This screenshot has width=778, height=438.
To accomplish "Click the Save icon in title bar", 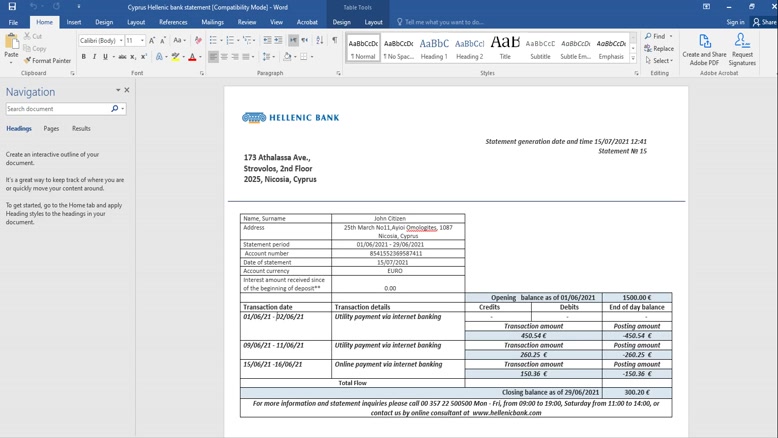I will coord(12,7).
